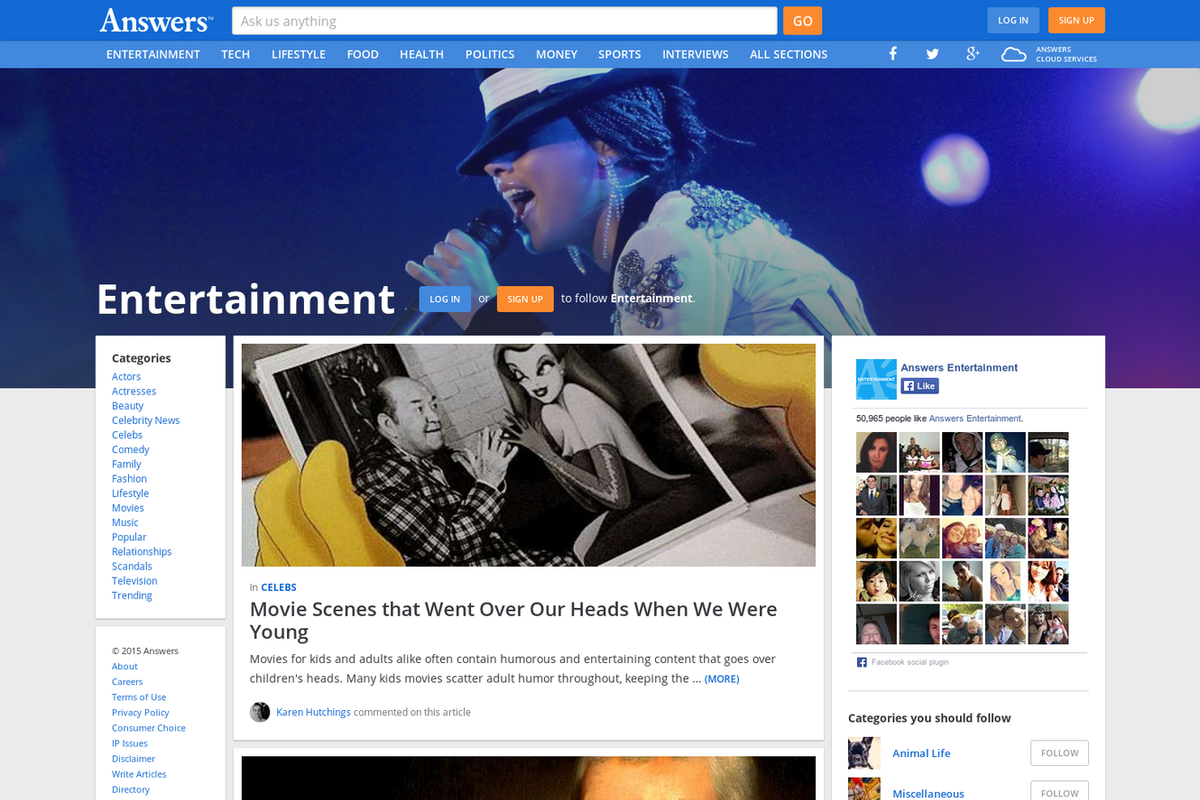The height and width of the screenshot is (800, 1200).
Task: Open the Movie Scenes article image
Action: (x=528, y=455)
